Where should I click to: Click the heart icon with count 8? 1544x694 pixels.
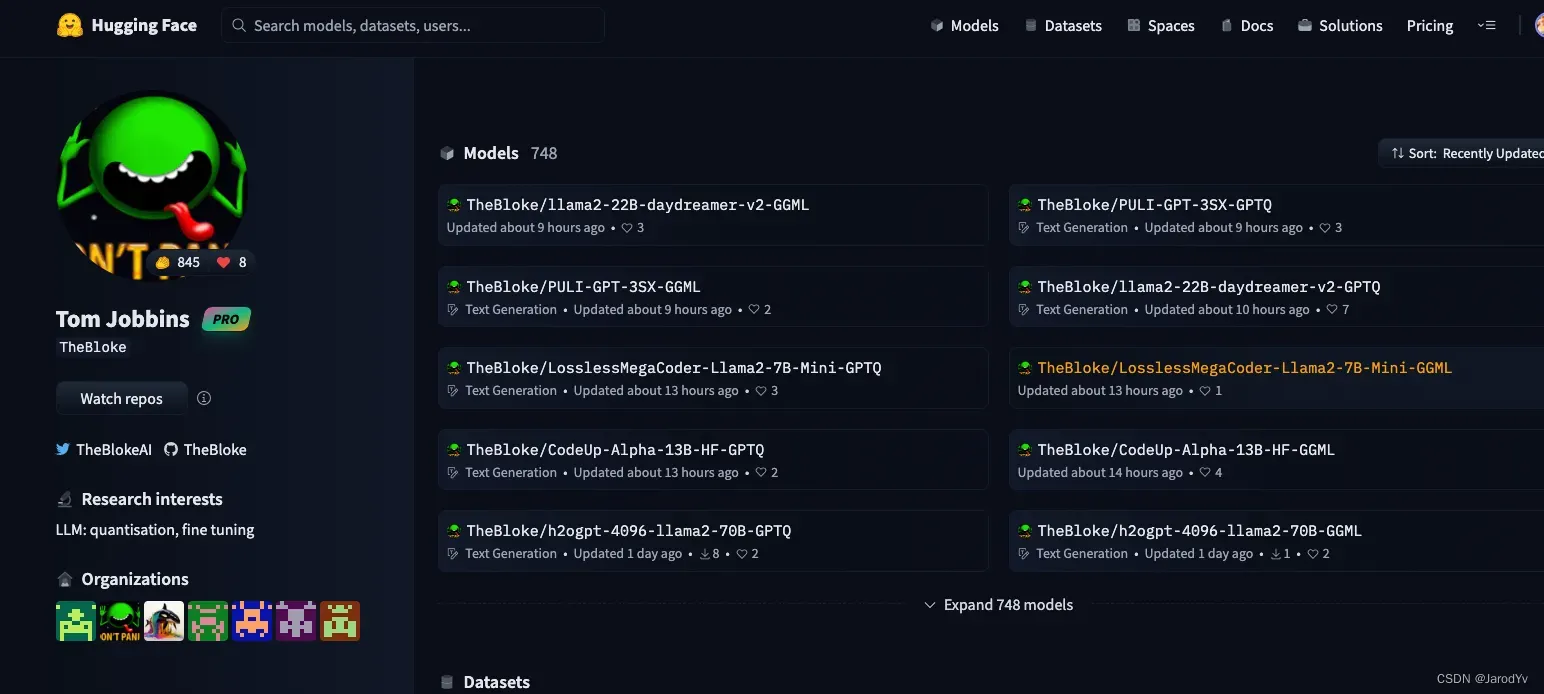[224, 262]
